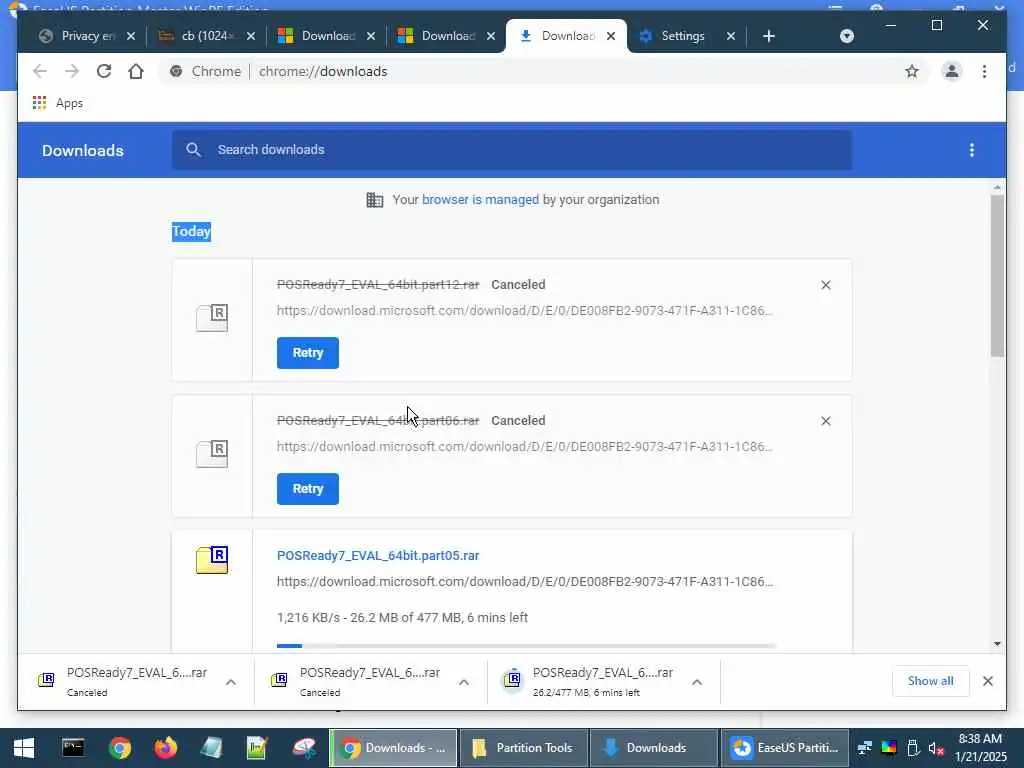Click the Downloads page title

pos(83,151)
